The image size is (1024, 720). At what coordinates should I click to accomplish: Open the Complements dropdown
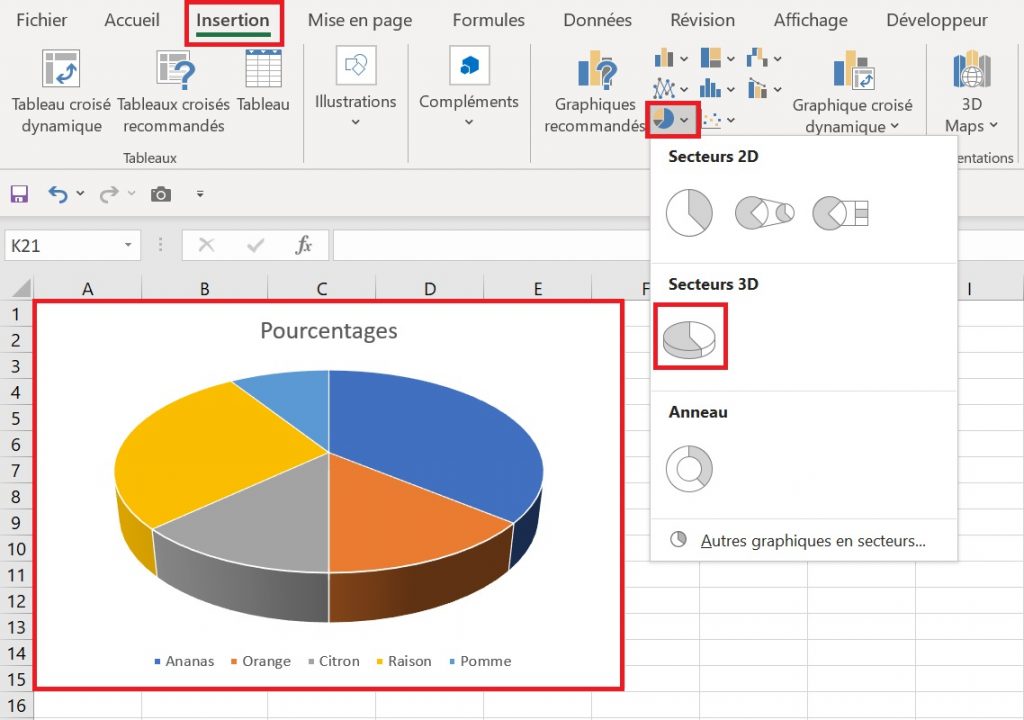pyautogui.click(x=469, y=100)
